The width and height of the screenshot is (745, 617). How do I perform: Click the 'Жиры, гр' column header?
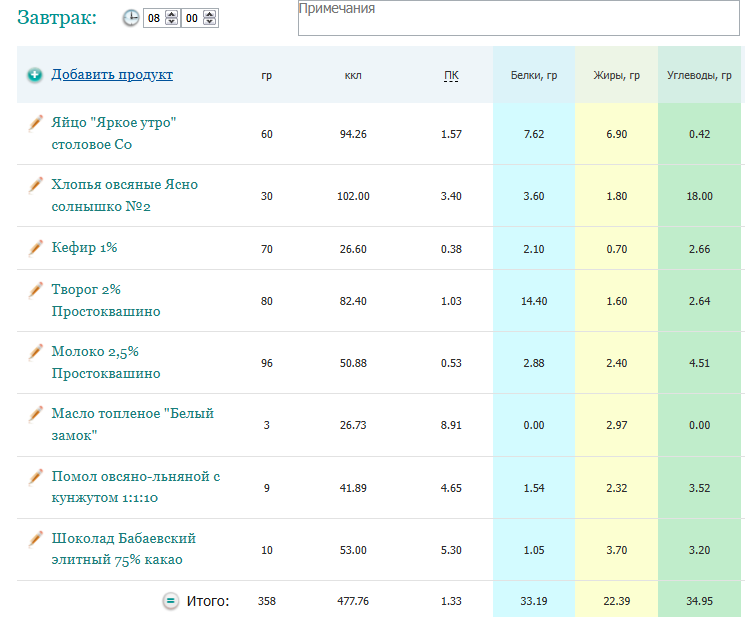(617, 75)
